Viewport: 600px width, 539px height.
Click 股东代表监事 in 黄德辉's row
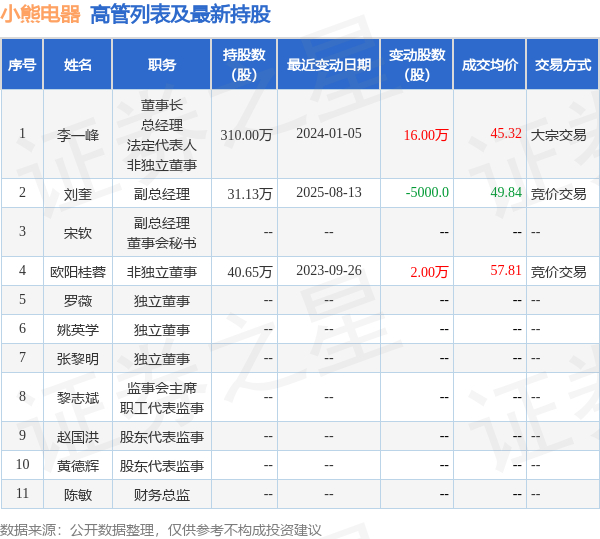coord(162,466)
